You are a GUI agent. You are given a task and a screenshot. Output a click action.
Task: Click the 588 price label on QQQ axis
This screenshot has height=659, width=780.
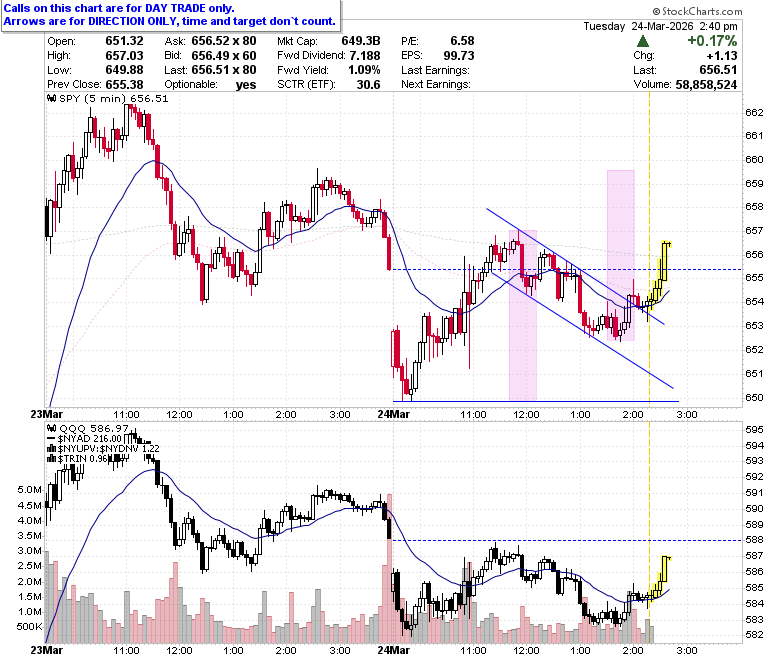(754, 540)
